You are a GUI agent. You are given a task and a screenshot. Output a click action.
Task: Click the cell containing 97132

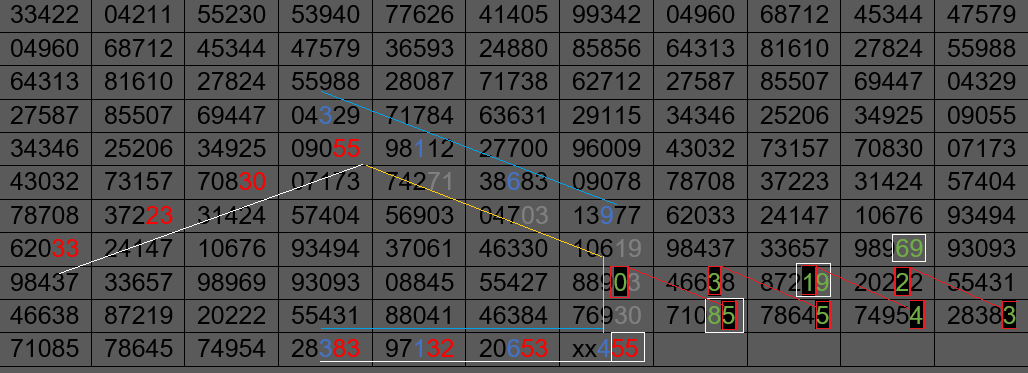(419, 349)
